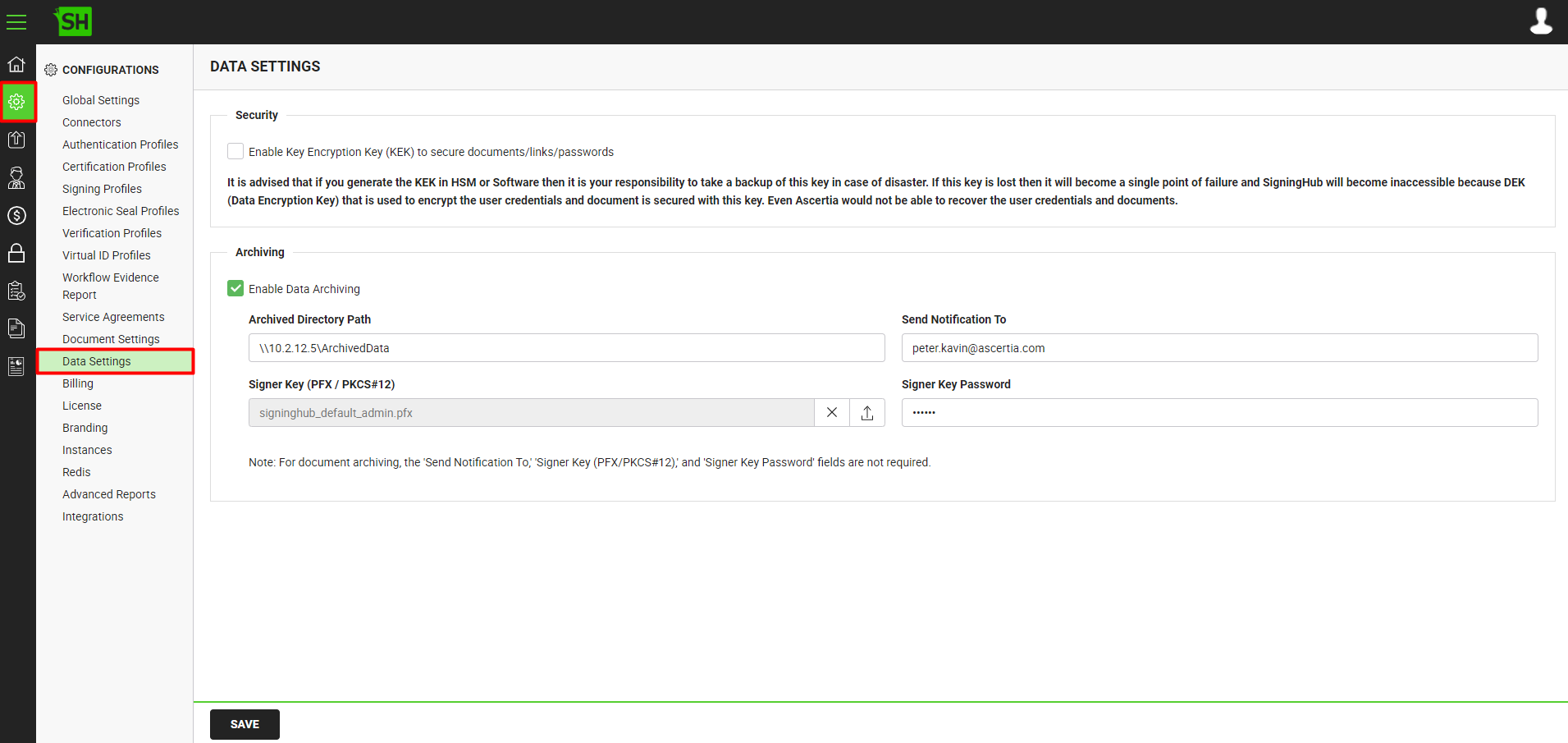The height and width of the screenshot is (743, 1568).
Task: Click the Enable Data Archiving label text
Action: click(x=304, y=289)
